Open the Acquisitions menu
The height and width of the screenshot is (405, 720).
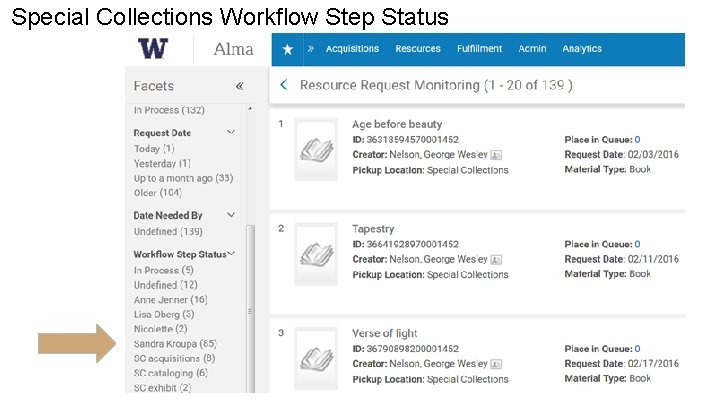(x=352, y=49)
